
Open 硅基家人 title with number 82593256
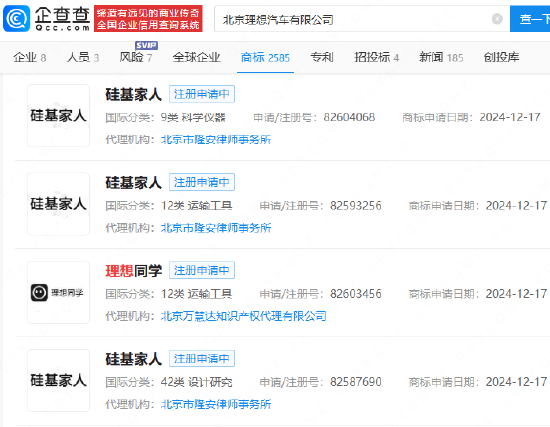(134, 182)
